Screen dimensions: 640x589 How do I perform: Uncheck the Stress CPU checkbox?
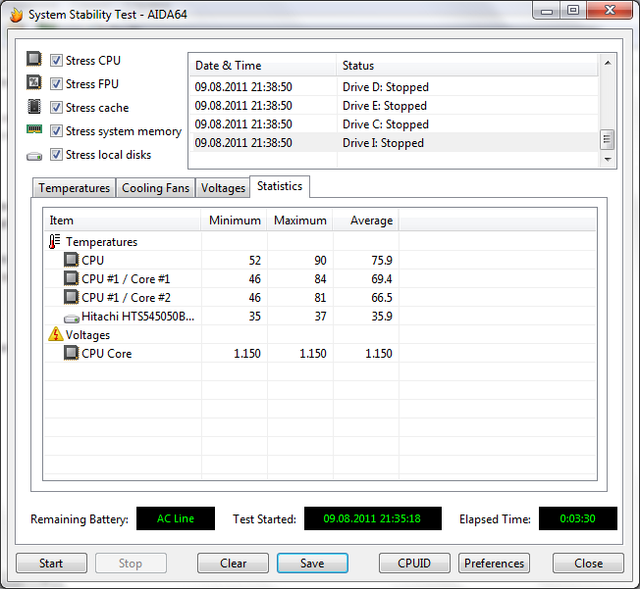[57, 60]
